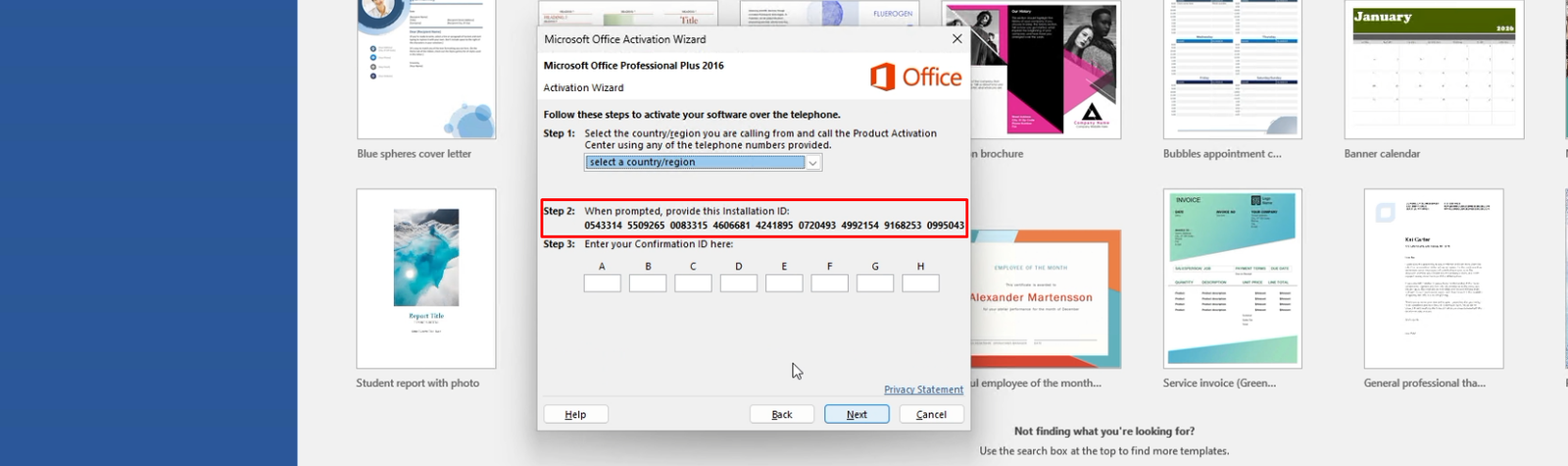Select Service invoice (Green) template
This screenshot has width=1568, height=466.
click(1232, 279)
